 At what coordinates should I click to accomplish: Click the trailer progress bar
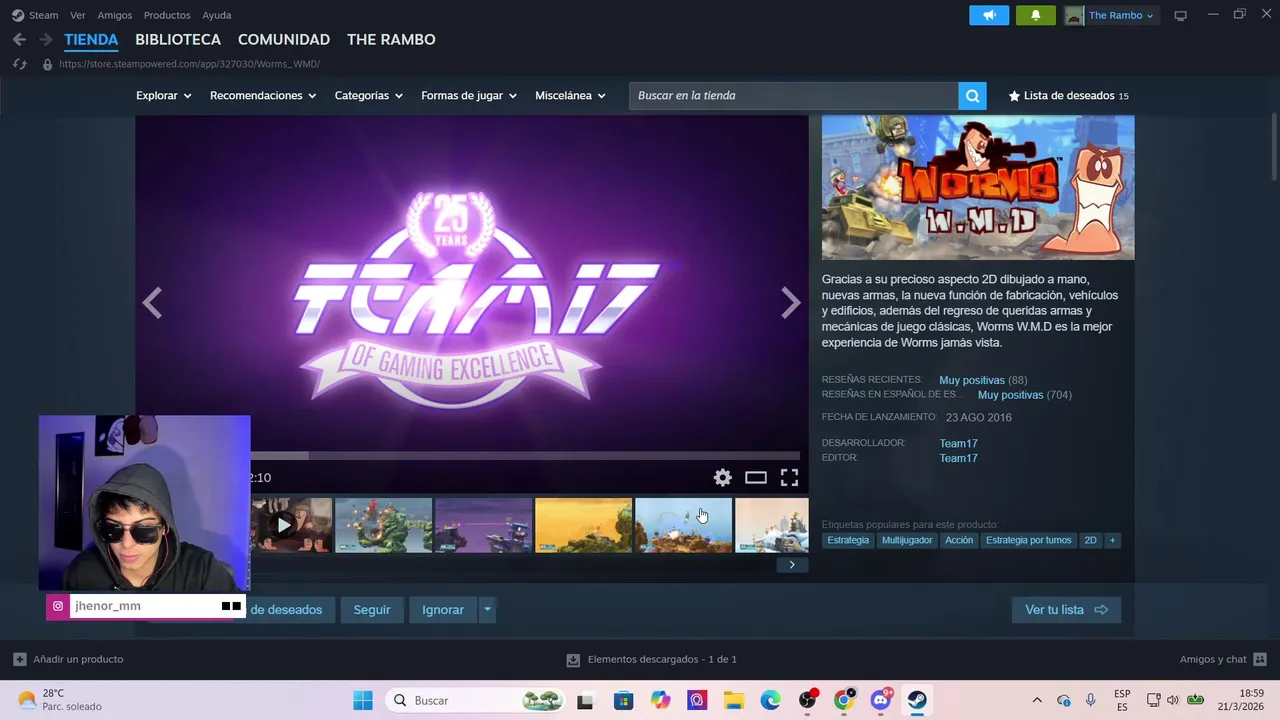pyautogui.click(x=524, y=456)
